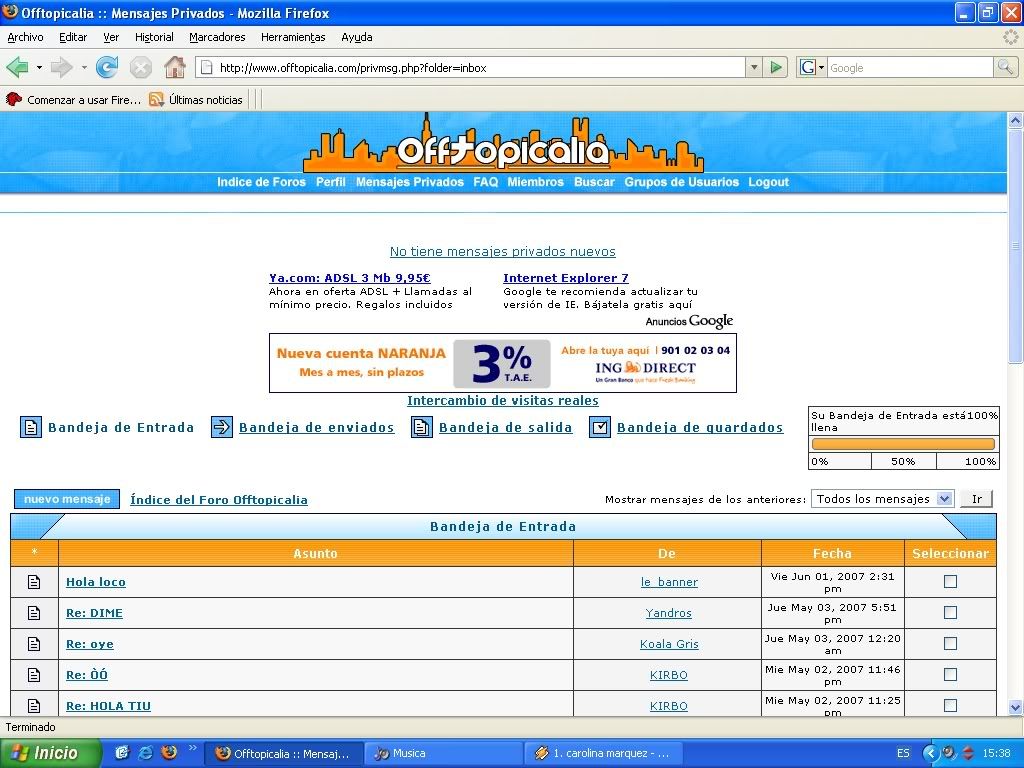
Task: Expand the Google search engine selector
Action: point(812,68)
